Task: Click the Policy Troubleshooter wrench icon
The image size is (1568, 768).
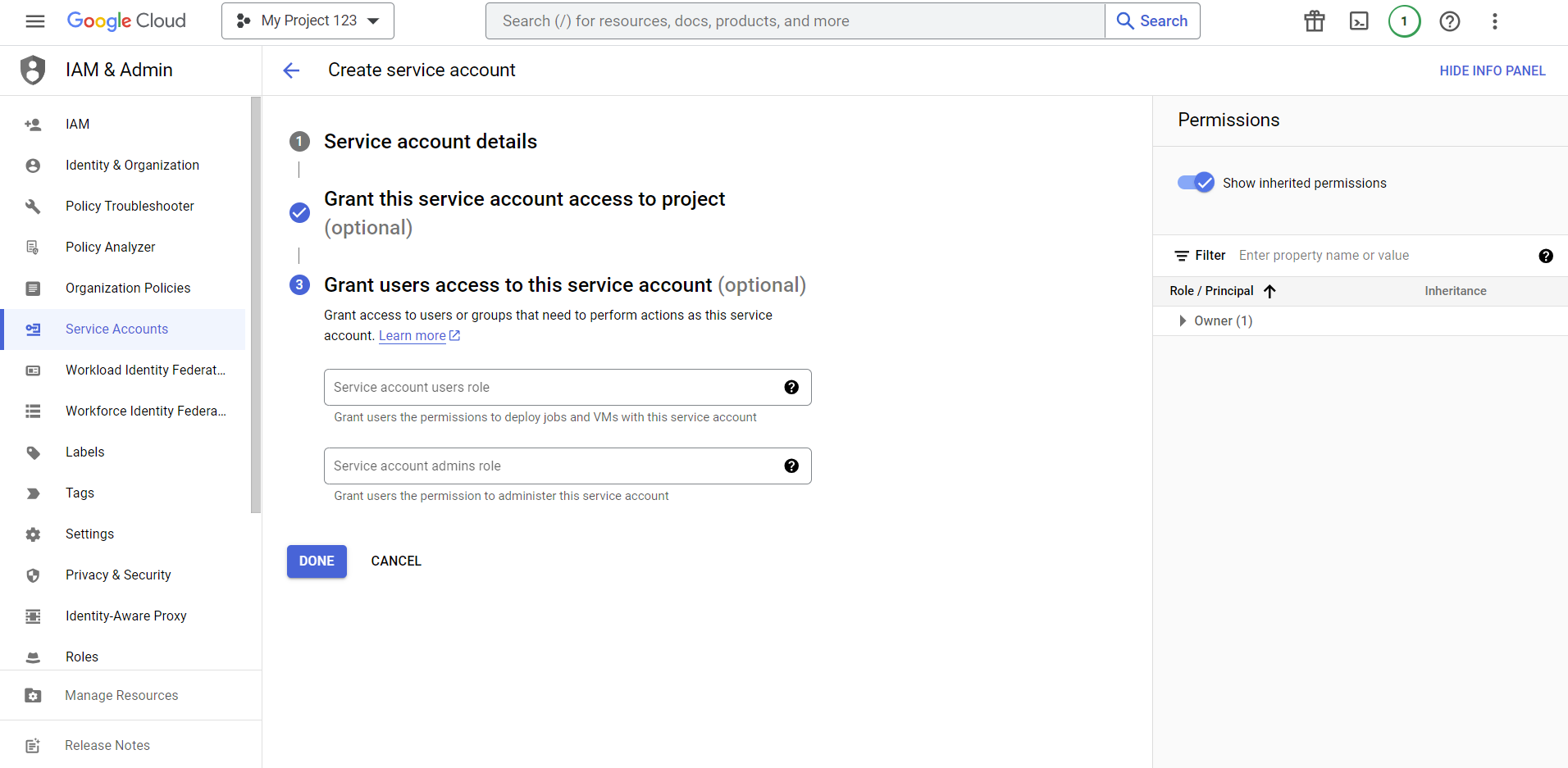Action: [x=33, y=207]
